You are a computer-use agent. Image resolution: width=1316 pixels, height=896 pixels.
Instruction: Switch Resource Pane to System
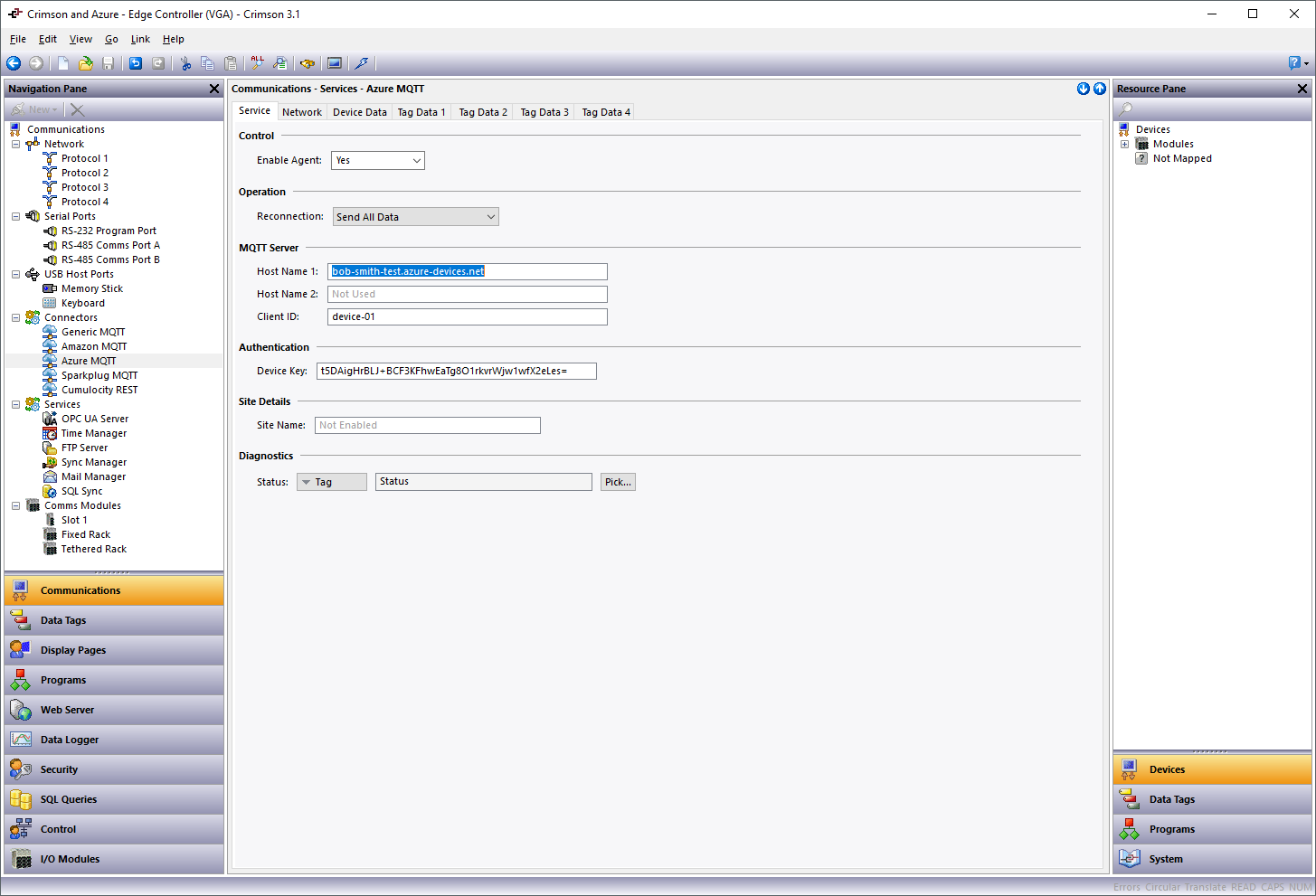(x=1212, y=859)
